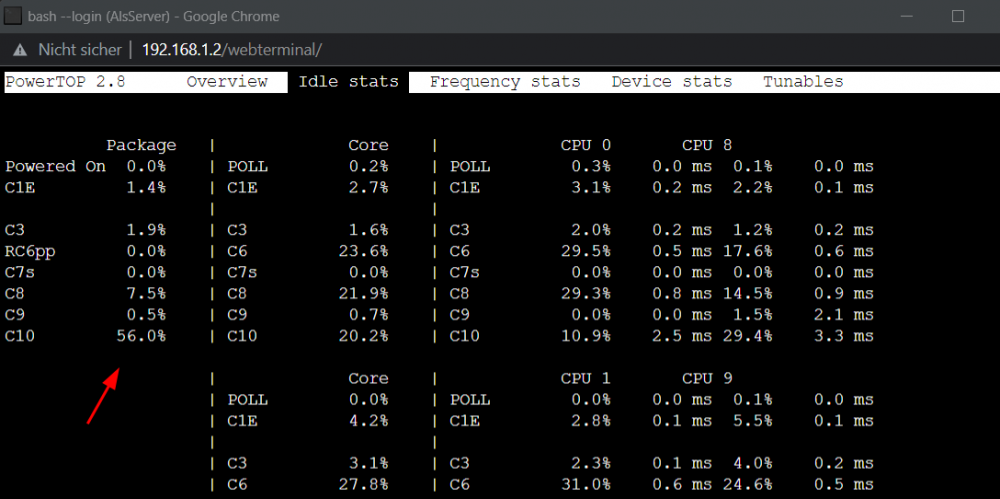1000x499 pixels.
Task: Click the red arrow annotation
Action: pyautogui.click(x=103, y=396)
